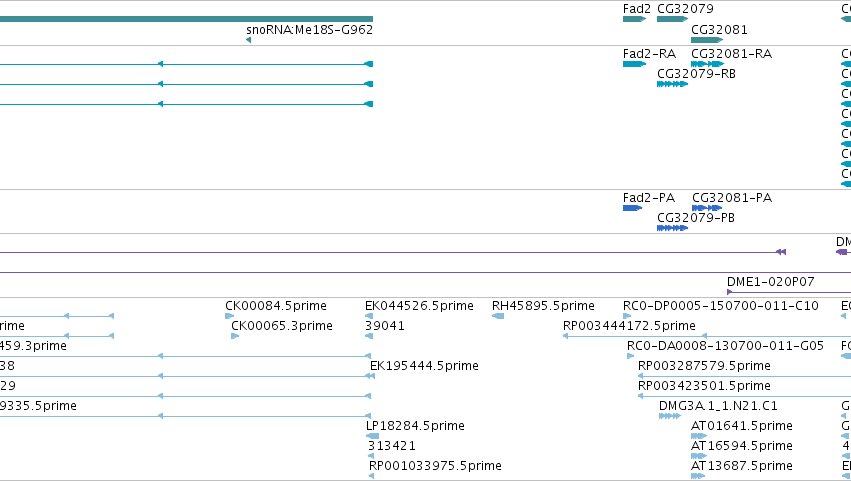Image resolution: width=851 pixels, height=481 pixels.
Task: Click the Fad2-RA transcript glyph
Action: (634, 64)
